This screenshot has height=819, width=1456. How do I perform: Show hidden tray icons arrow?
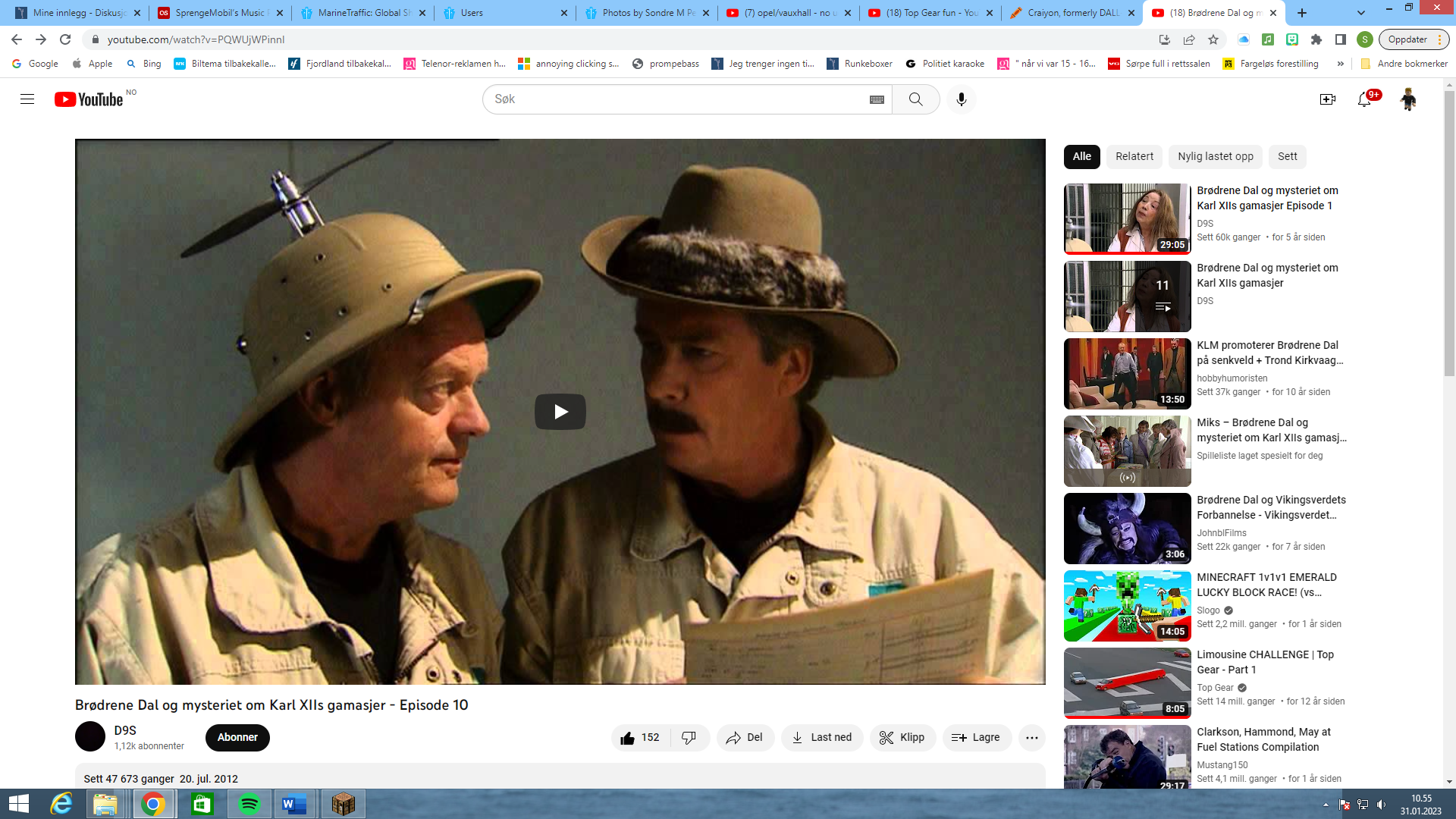click(x=1326, y=805)
